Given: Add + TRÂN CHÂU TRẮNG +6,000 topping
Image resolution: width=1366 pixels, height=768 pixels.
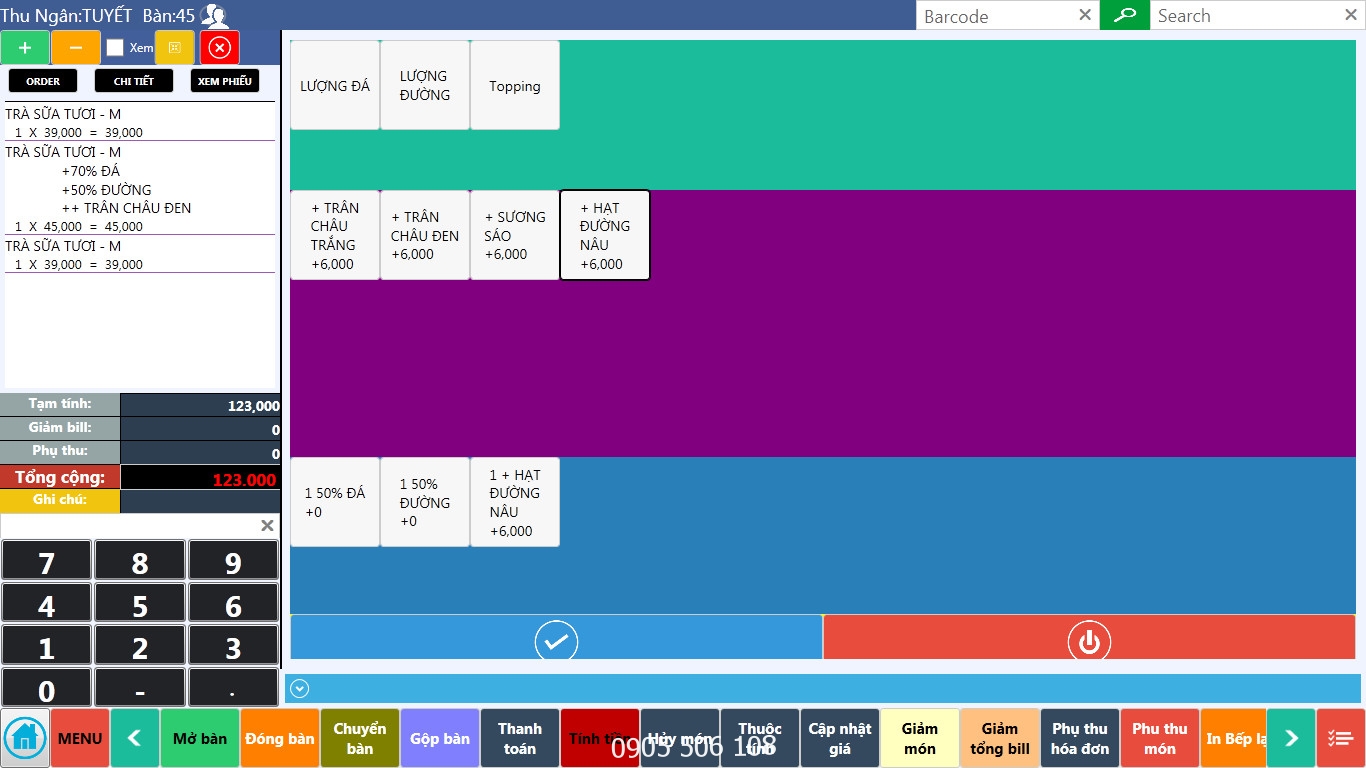Looking at the screenshot, I should [335, 235].
